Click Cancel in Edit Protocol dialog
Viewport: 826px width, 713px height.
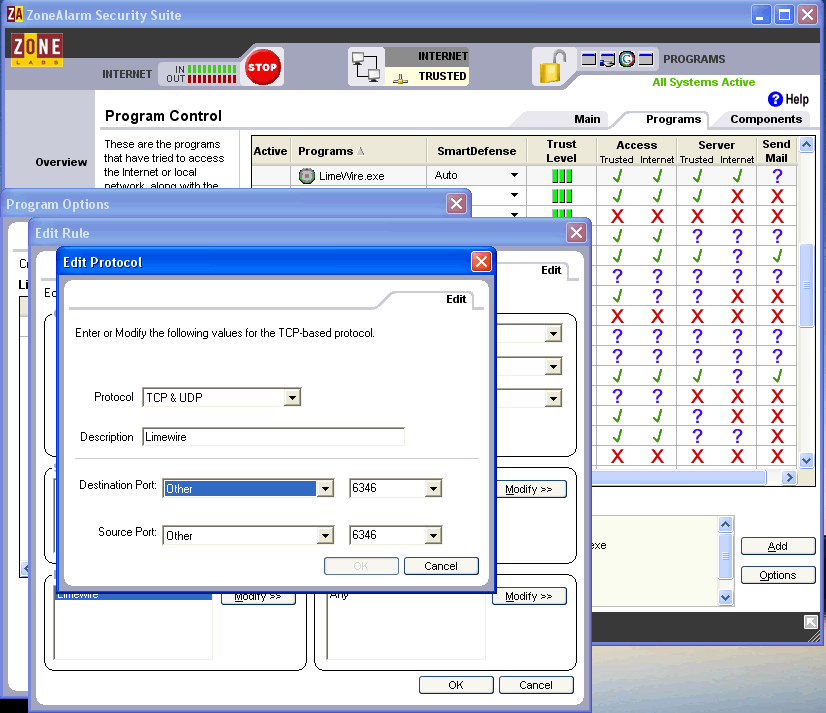point(441,566)
